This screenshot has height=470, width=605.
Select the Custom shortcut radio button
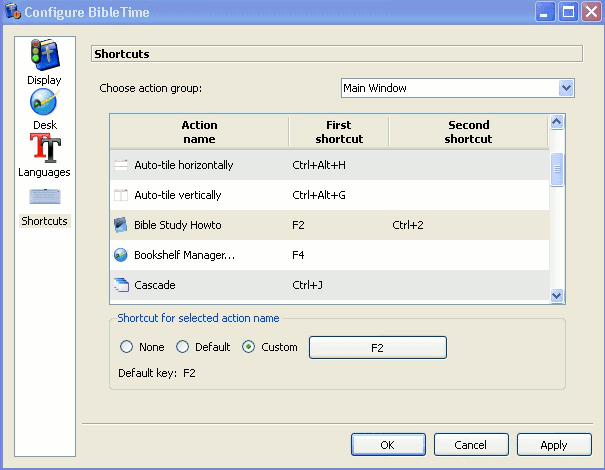coord(248,347)
